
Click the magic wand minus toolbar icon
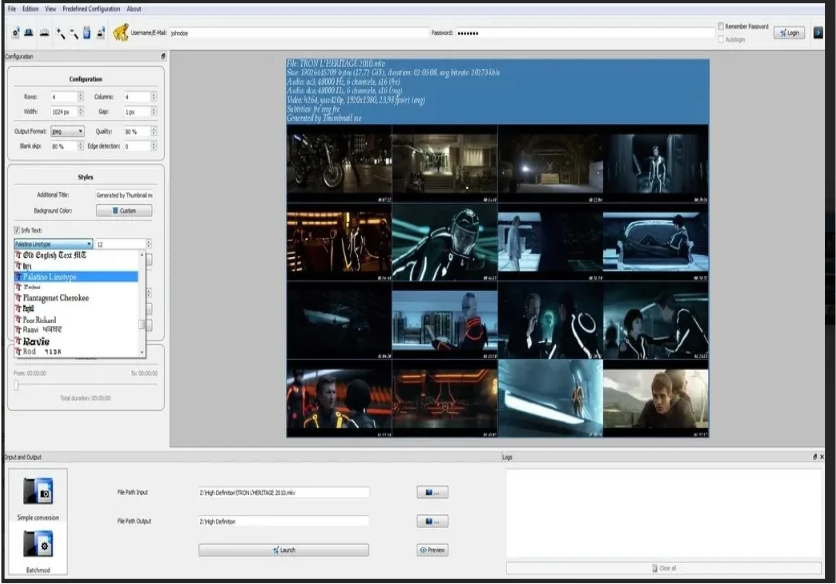click(74, 33)
